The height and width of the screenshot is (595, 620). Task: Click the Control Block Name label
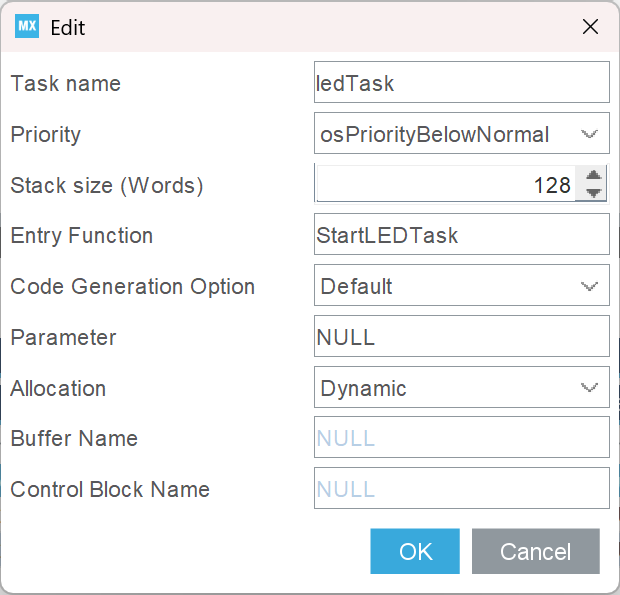coord(110,489)
